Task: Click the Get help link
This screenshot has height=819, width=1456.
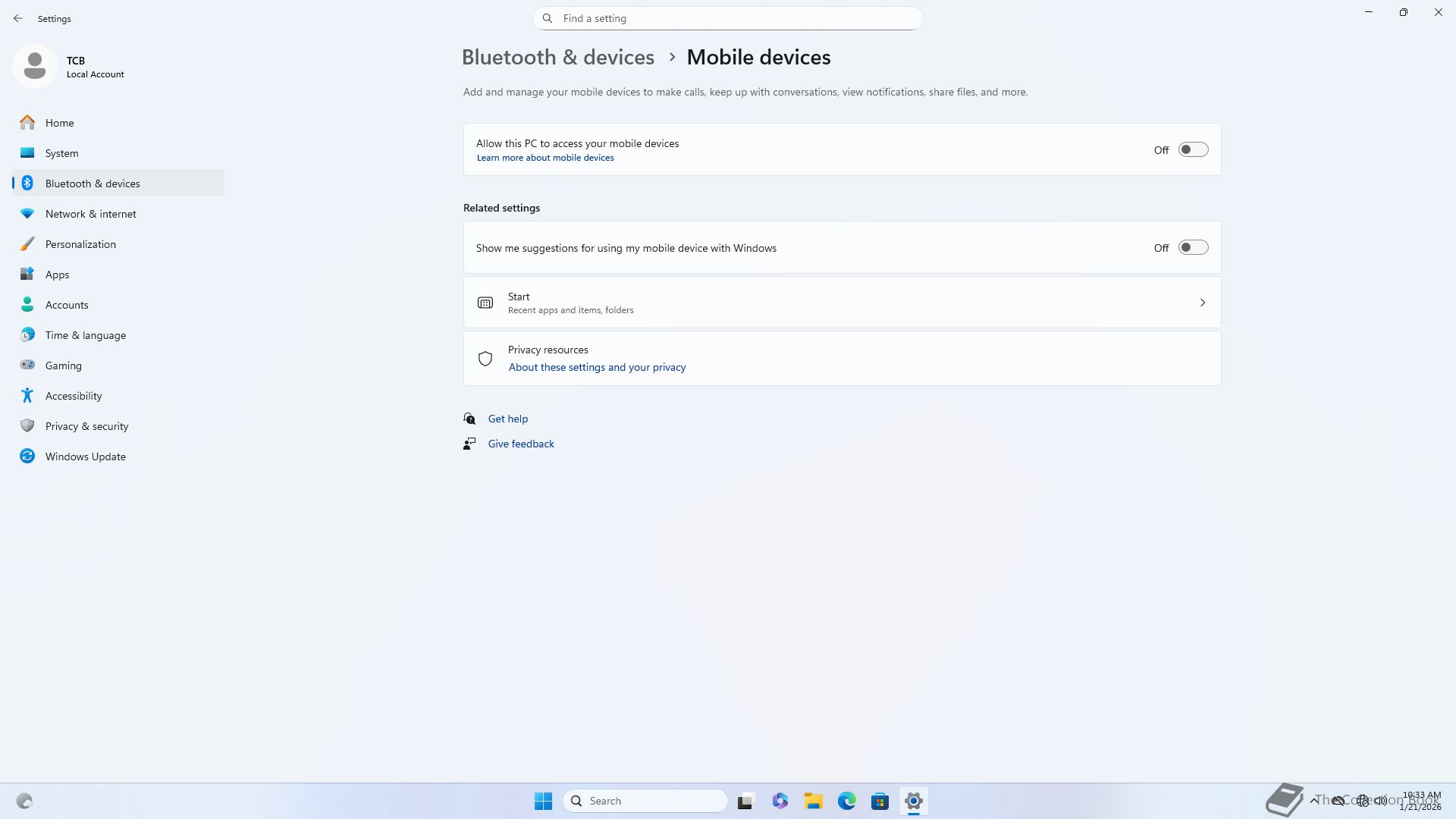Action: click(x=507, y=419)
